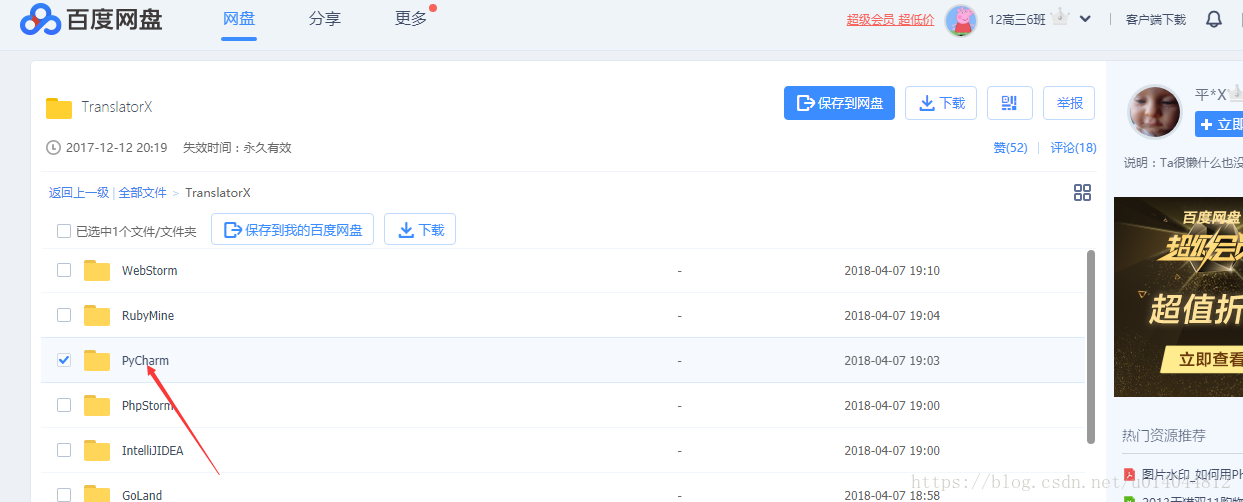This screenshot has height=502, width=1243.
Task: Click the 12高三6班 username
Action: [1017, 19]
